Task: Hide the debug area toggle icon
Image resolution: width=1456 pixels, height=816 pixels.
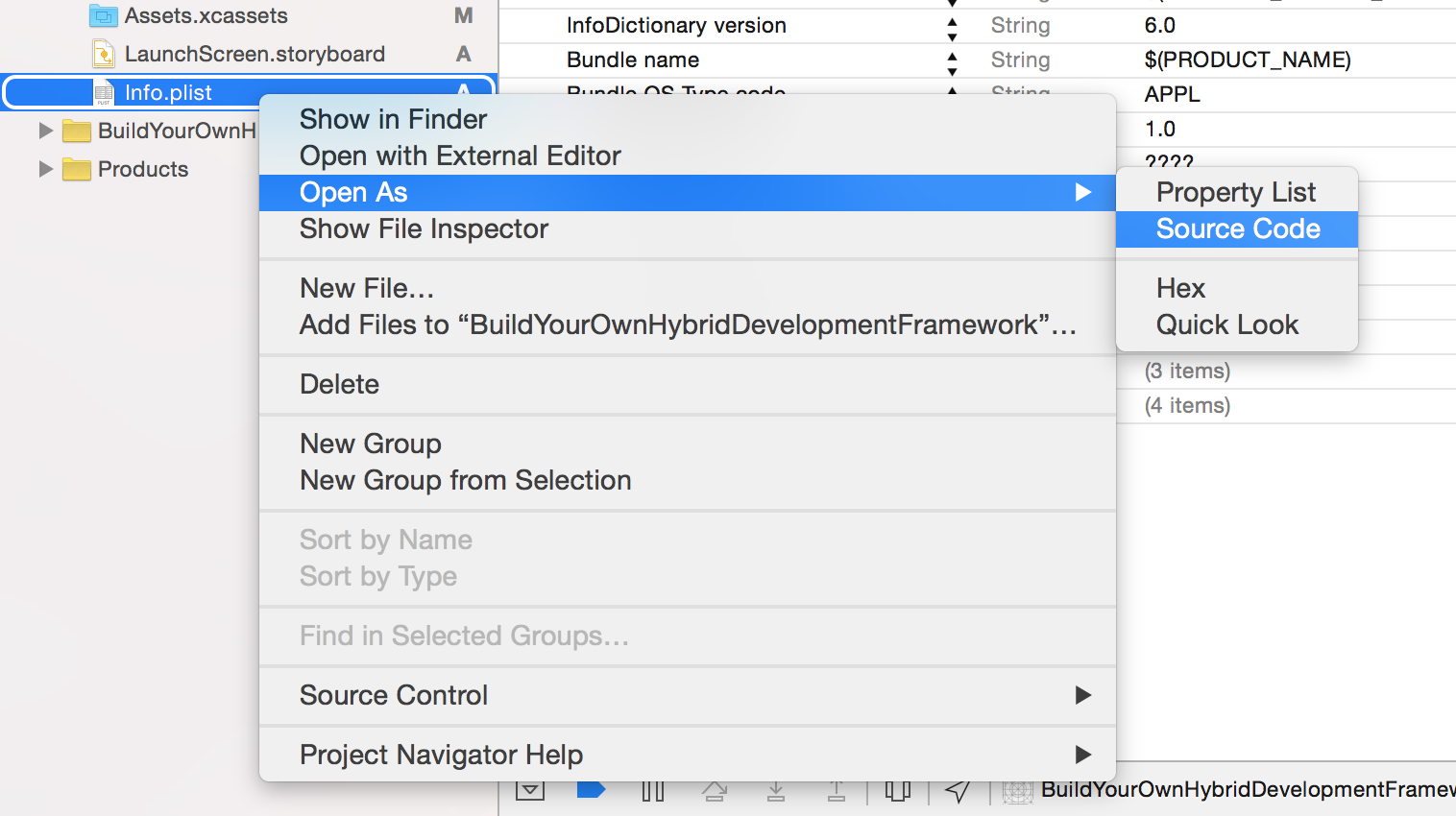Action: coord(530,790)
